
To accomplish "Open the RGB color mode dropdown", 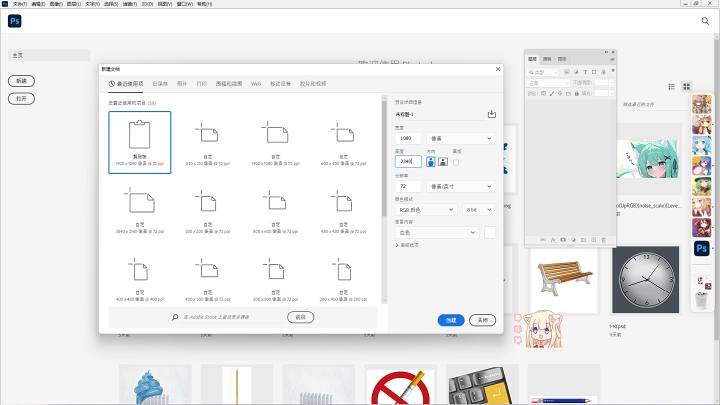I will [x=425, y=210].
